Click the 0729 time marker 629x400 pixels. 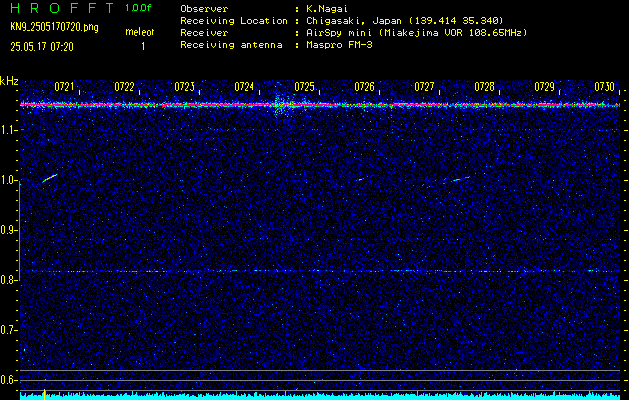point(544,87)
